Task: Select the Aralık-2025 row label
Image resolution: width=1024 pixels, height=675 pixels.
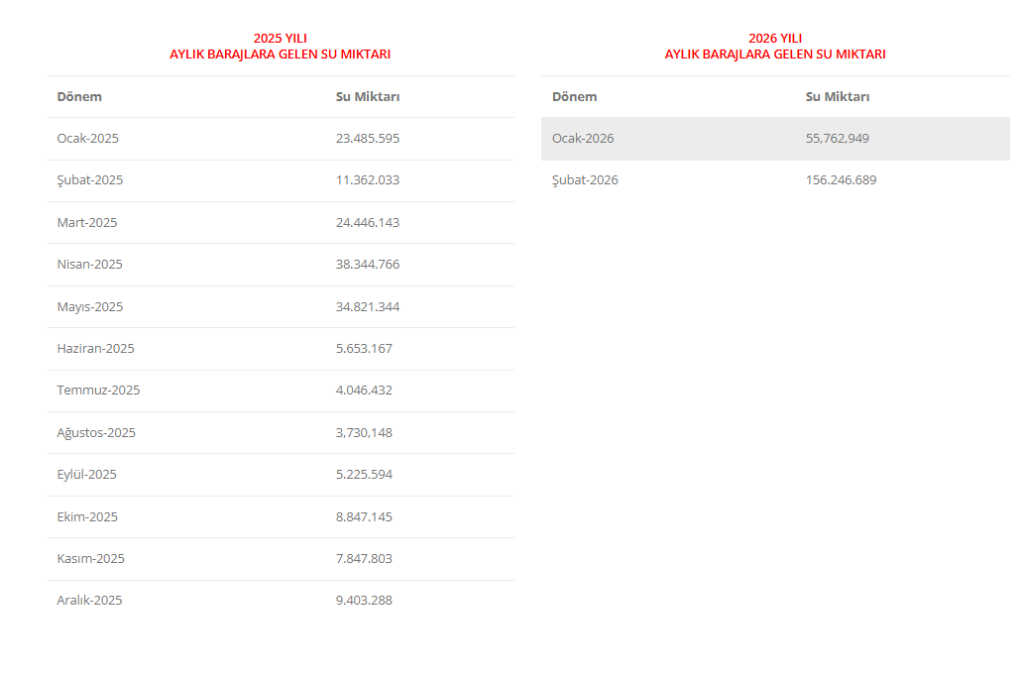Action: click(90, 601)
